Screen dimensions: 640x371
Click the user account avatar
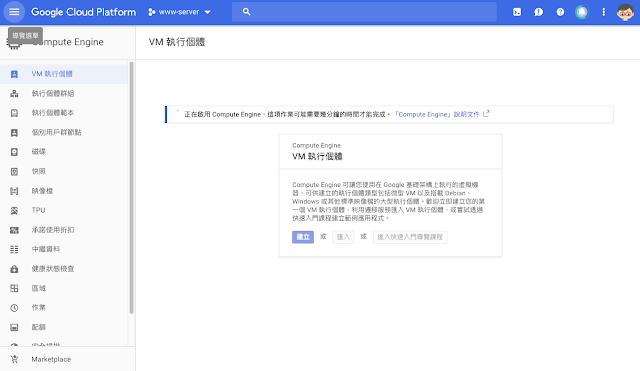(625, 12)
